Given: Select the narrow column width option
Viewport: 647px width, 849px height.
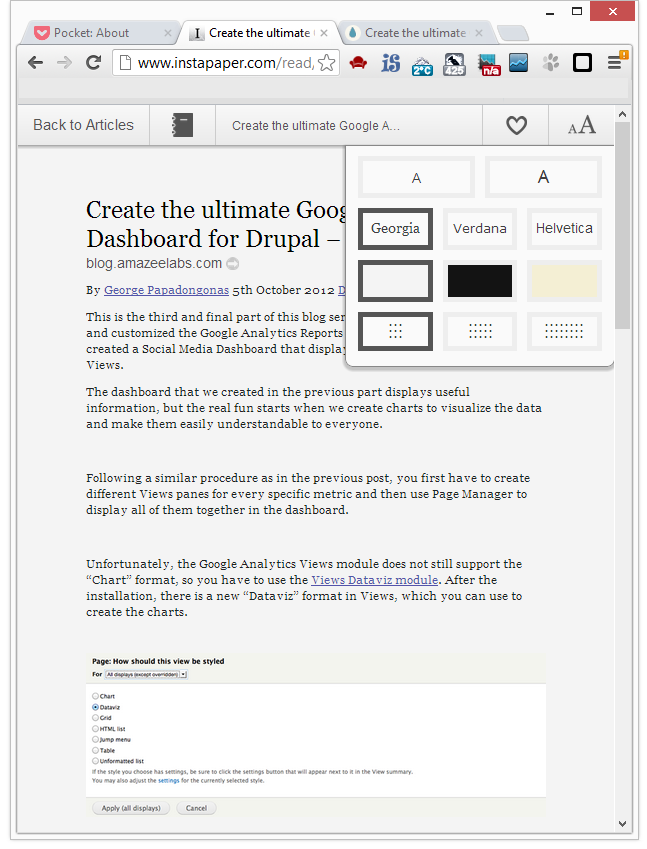Looking at the screenshot, I should click(395, 331).
